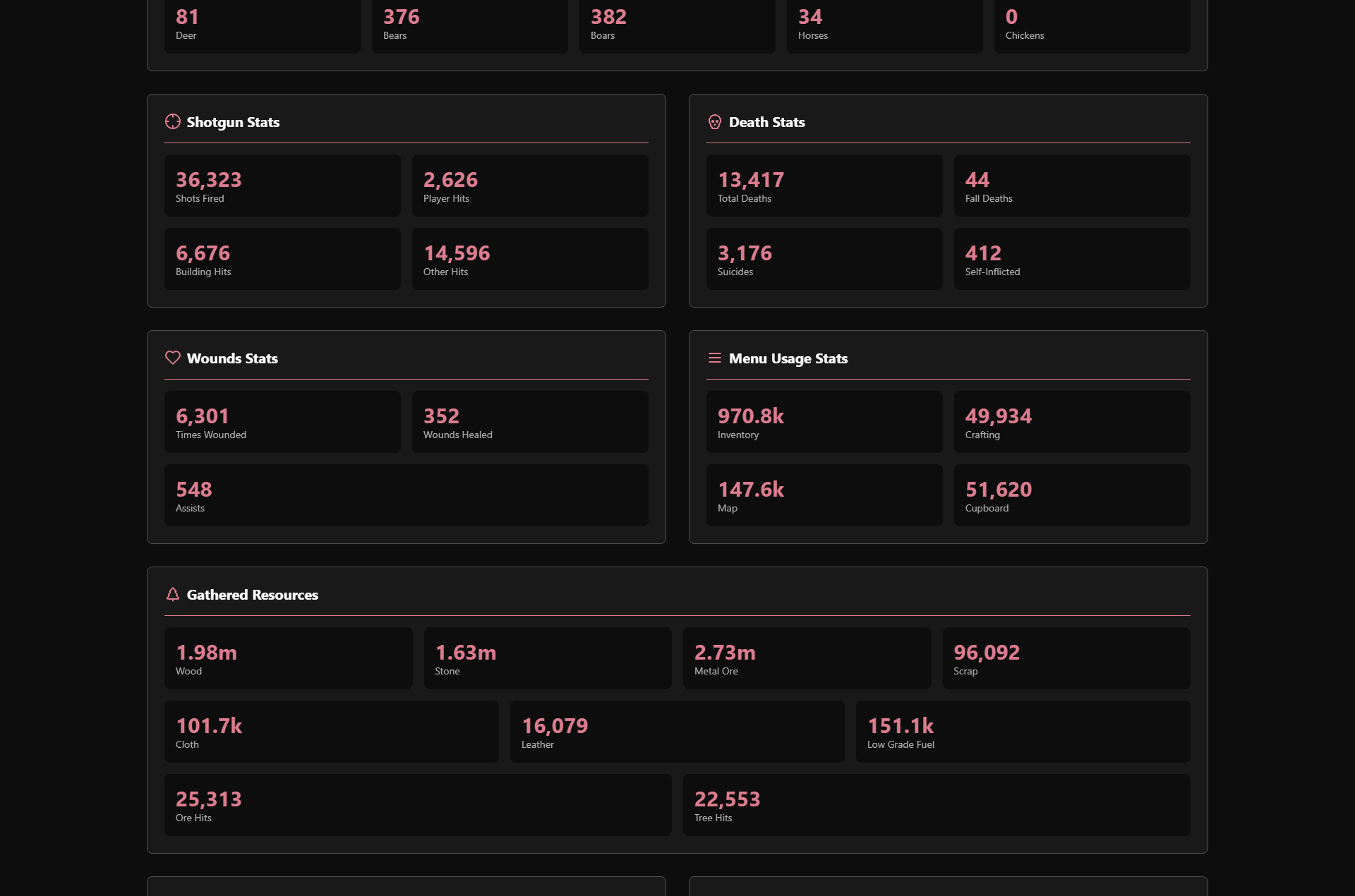This screenshot has height=896, width=1355.
Task: Select the Inventory menu usage card
Action: point(824,422)
